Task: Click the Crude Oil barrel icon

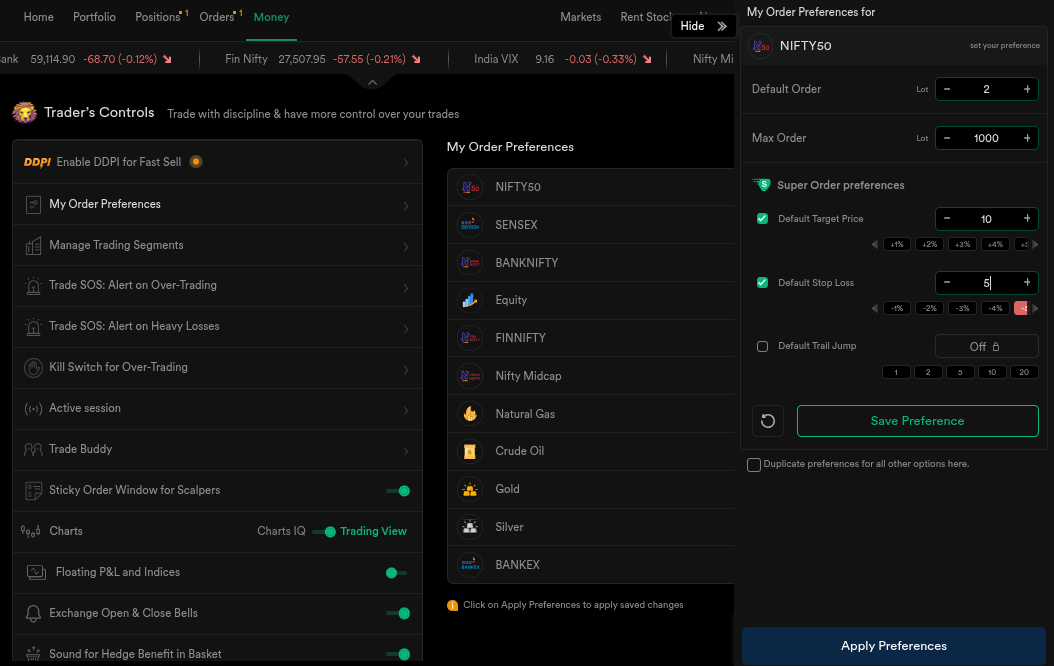Action: (469, 451)
